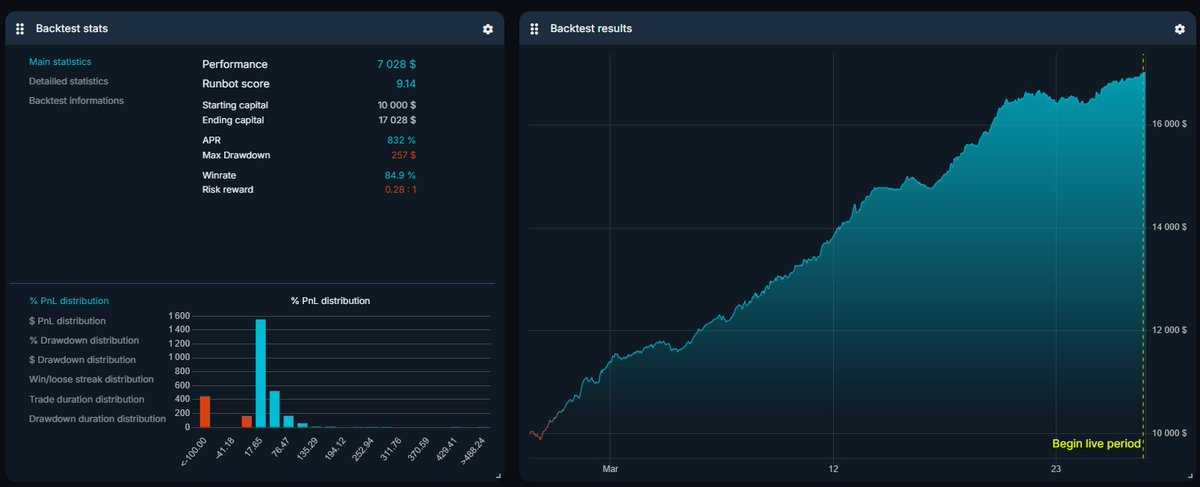Click the Max Drawdown row label
The image size is (1200, 487).
236,156
